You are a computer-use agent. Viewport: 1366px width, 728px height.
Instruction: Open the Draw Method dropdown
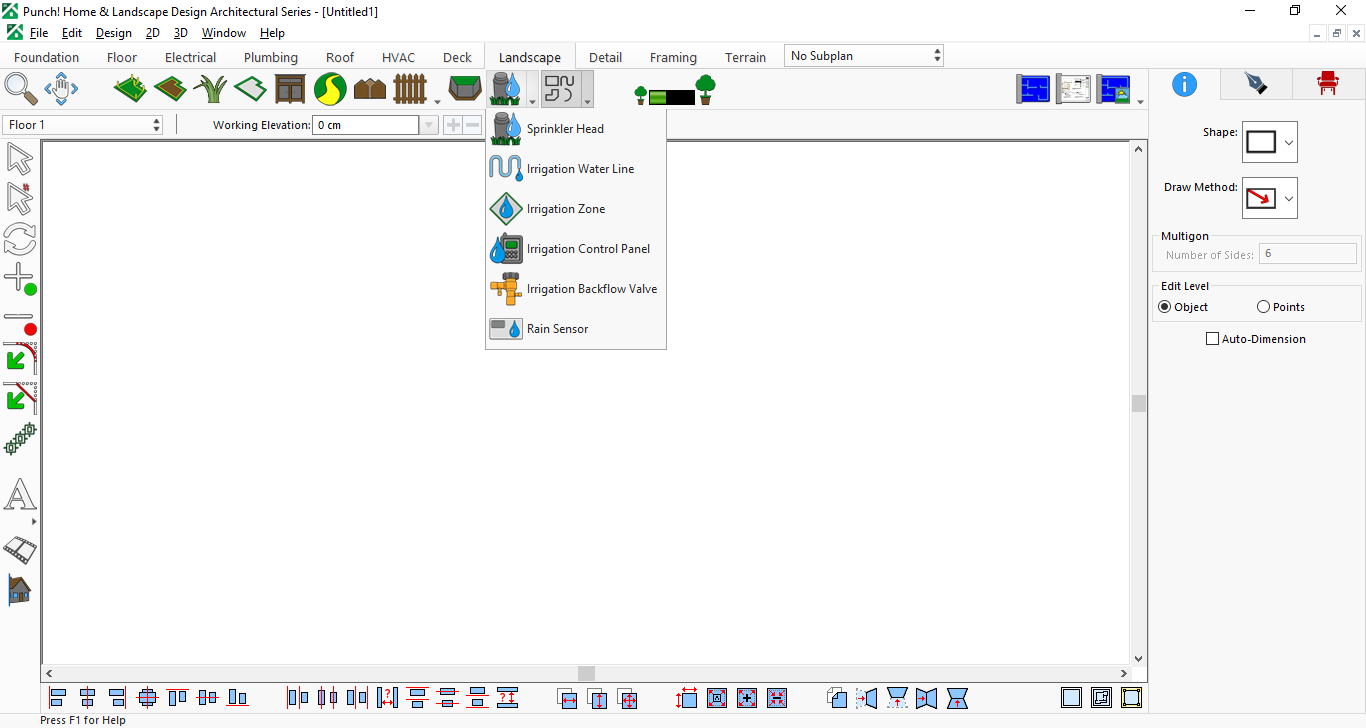[1270, 198]
